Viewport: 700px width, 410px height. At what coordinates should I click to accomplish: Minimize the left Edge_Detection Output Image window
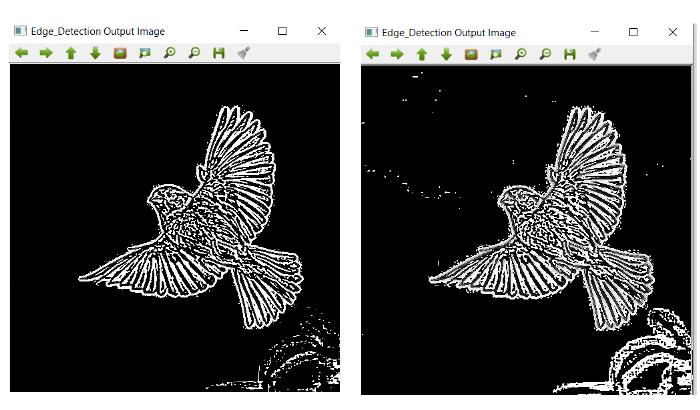pos(244,31)
